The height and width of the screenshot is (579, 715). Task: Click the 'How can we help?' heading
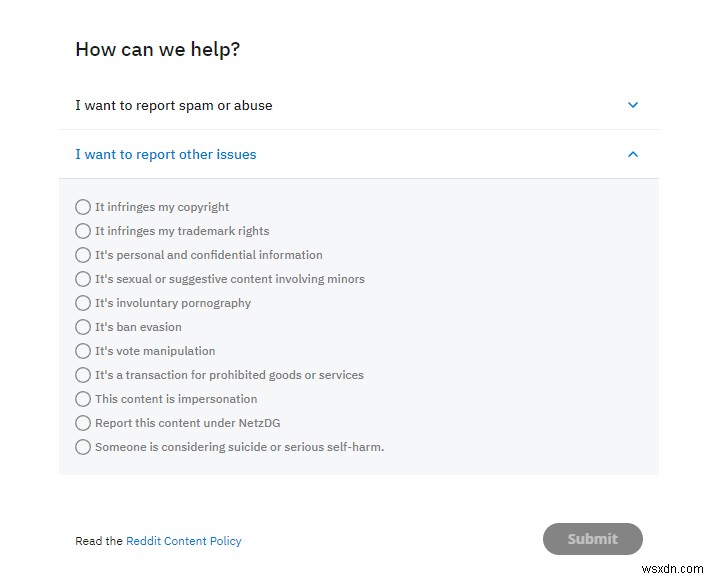click(x=157, y=49)
